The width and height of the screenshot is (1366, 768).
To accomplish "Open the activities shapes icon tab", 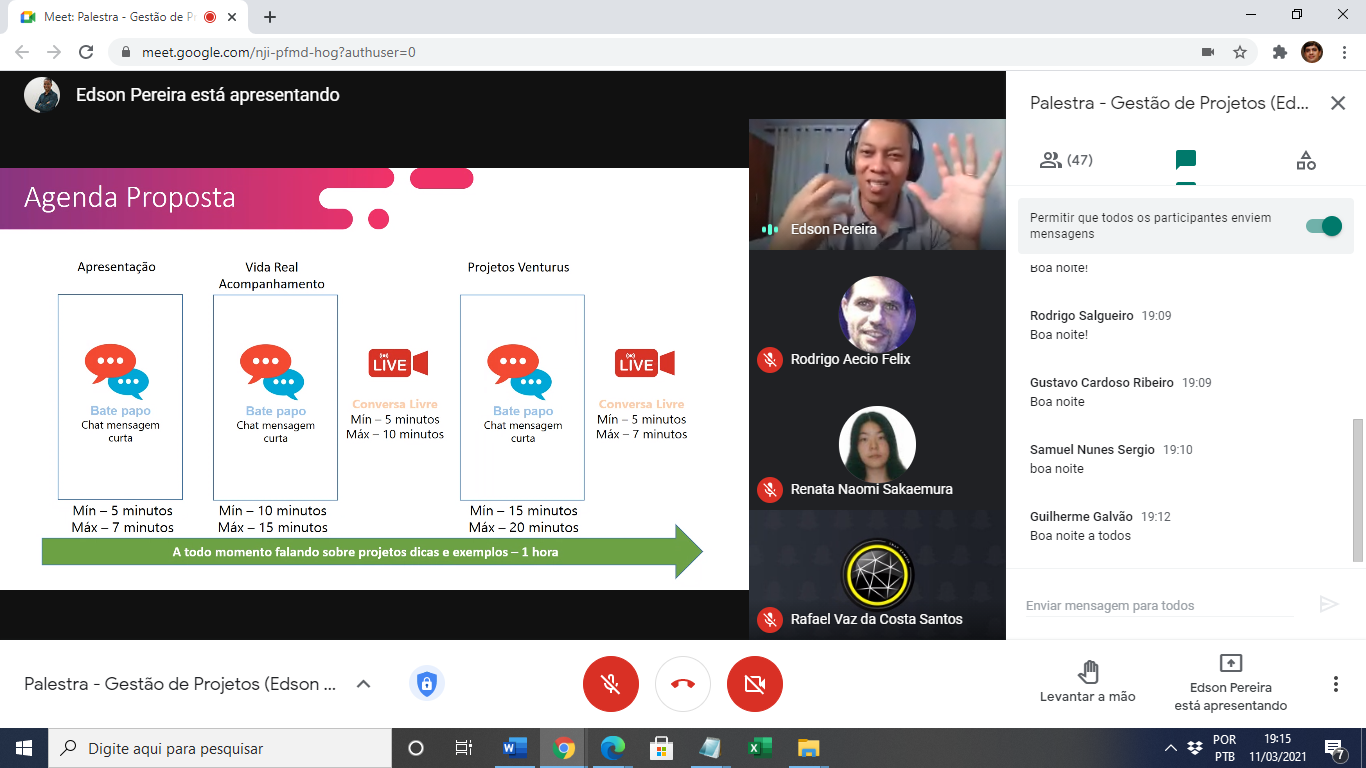I will 1305,160.
